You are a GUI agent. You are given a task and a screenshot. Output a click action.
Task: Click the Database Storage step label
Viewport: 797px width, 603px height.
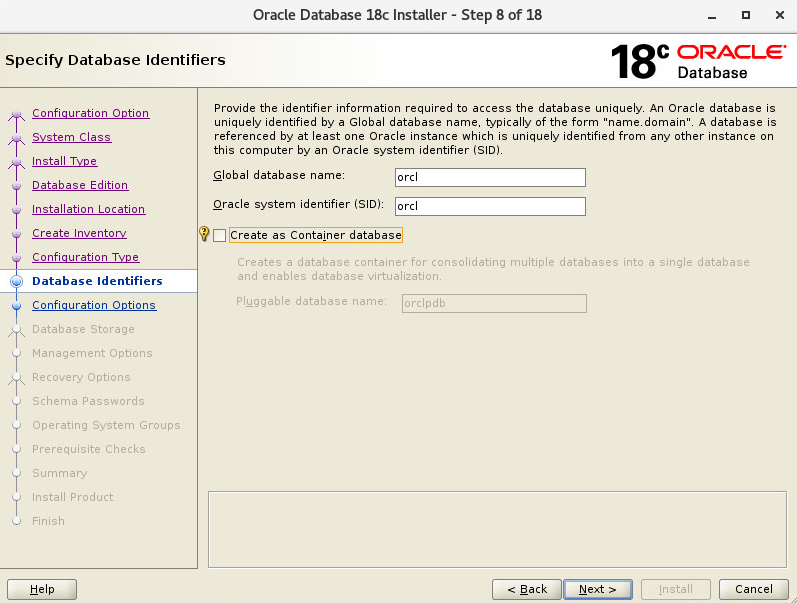tap(83, 329)
